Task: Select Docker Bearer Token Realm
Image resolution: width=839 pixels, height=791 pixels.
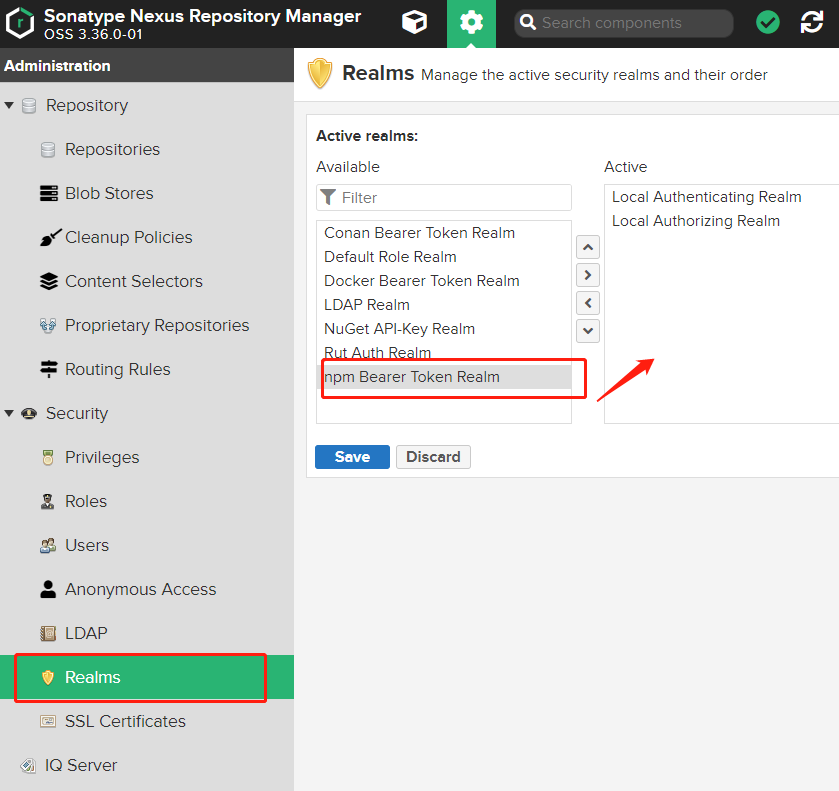Action: pyautogui.click(x=444, y=281)
